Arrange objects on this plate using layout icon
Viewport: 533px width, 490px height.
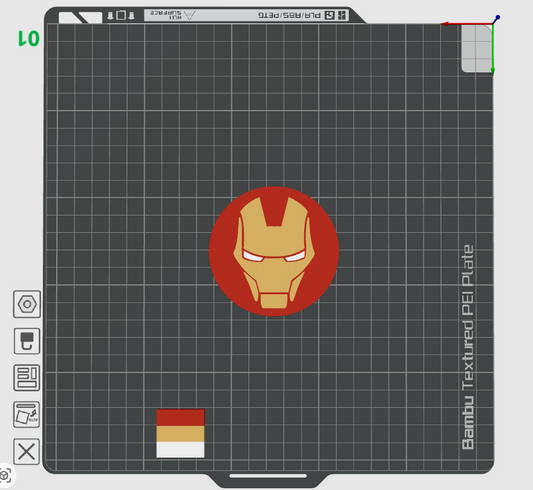click(x=27, y=378)
